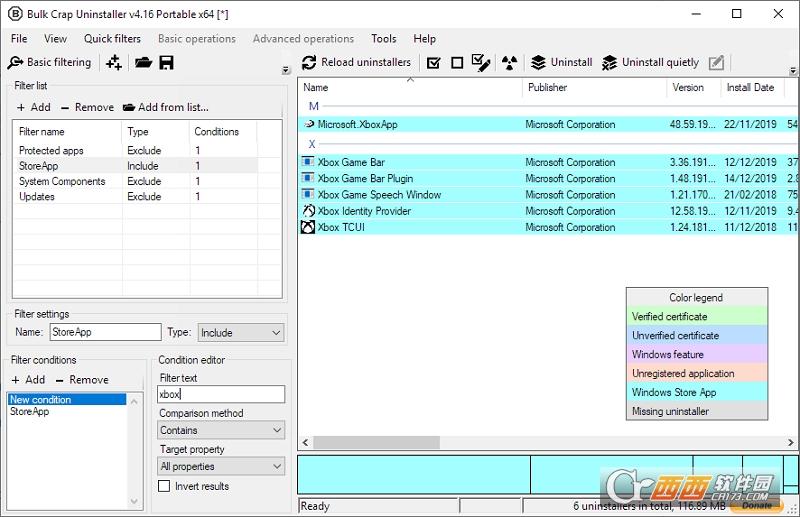This screenshot has width=800, height=517.
Task: Open the File menu
Action: (x=19, y=38)
